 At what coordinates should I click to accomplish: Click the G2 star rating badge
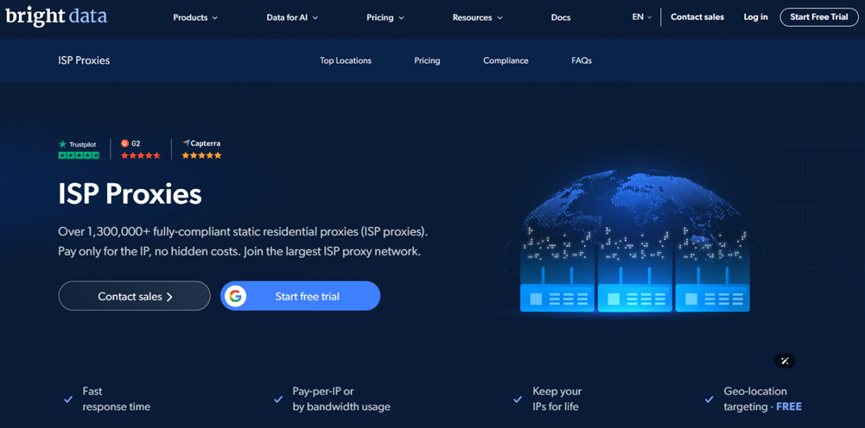click(140, 149)
